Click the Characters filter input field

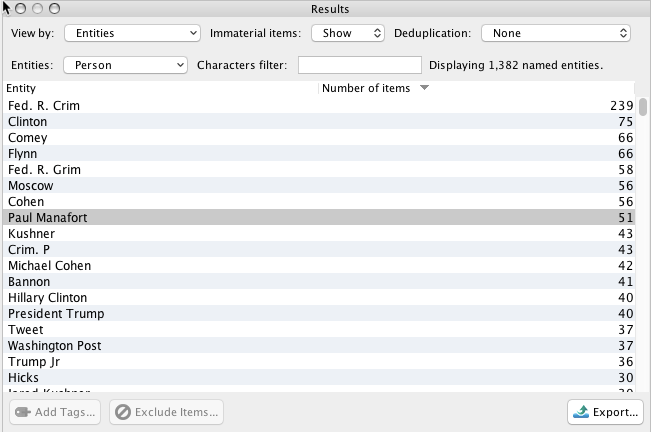360,65
